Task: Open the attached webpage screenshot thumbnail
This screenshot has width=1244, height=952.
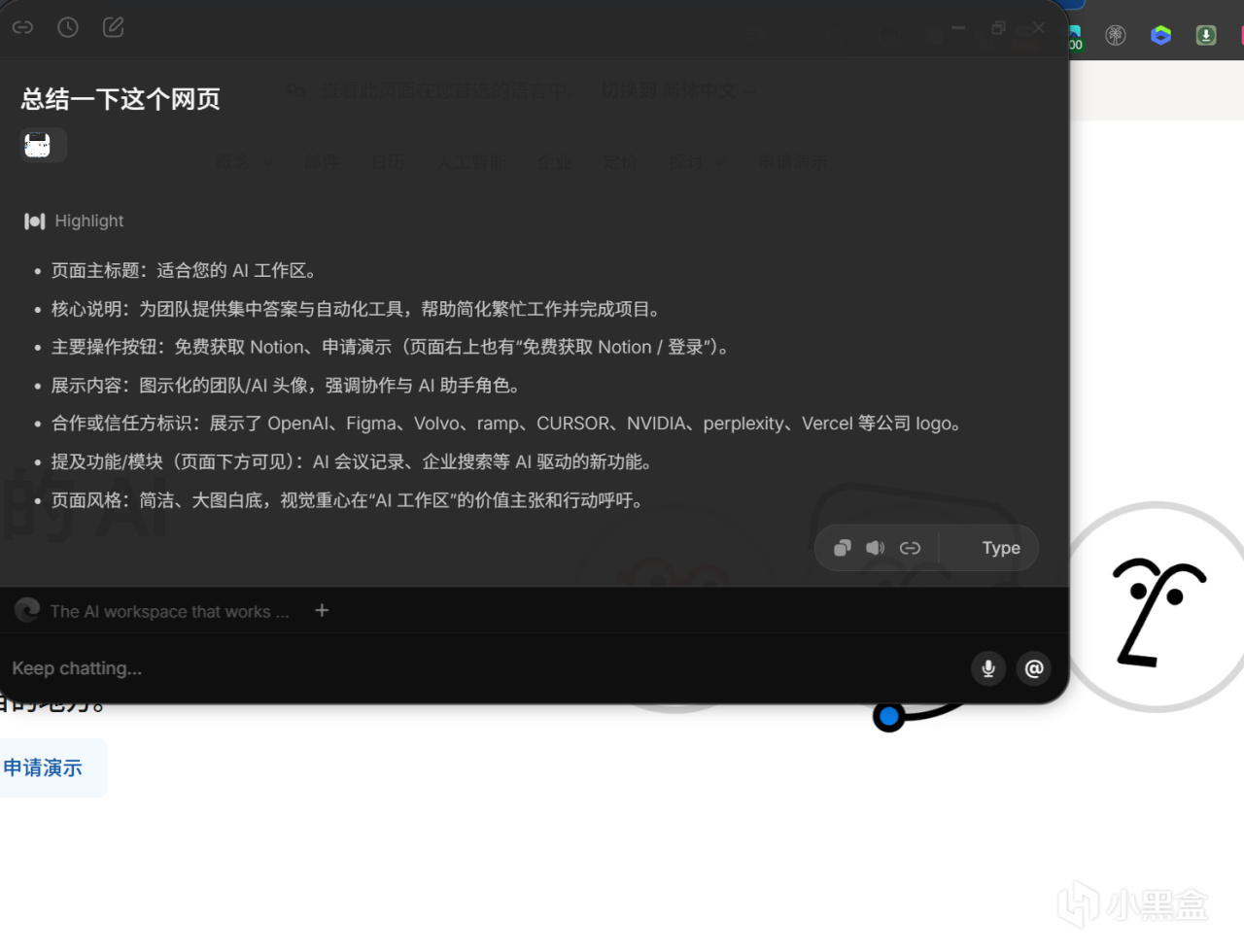Action: click(x=38, y=145)
